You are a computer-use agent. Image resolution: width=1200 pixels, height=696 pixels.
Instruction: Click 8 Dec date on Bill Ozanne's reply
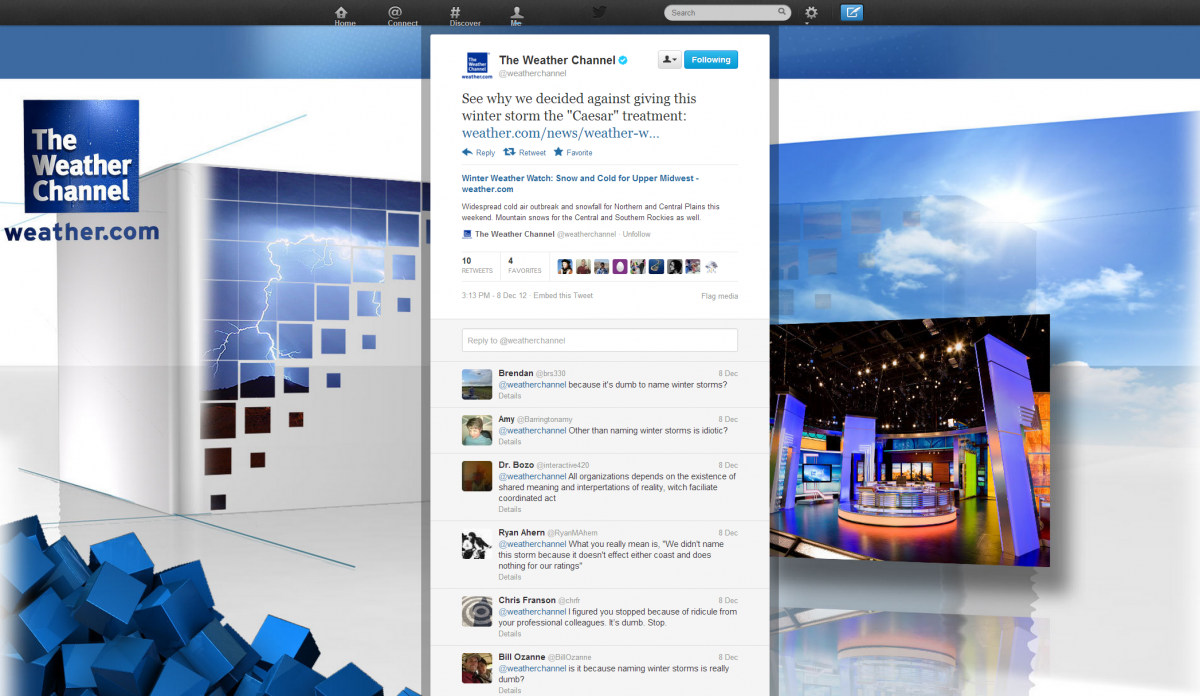[728, 657]
